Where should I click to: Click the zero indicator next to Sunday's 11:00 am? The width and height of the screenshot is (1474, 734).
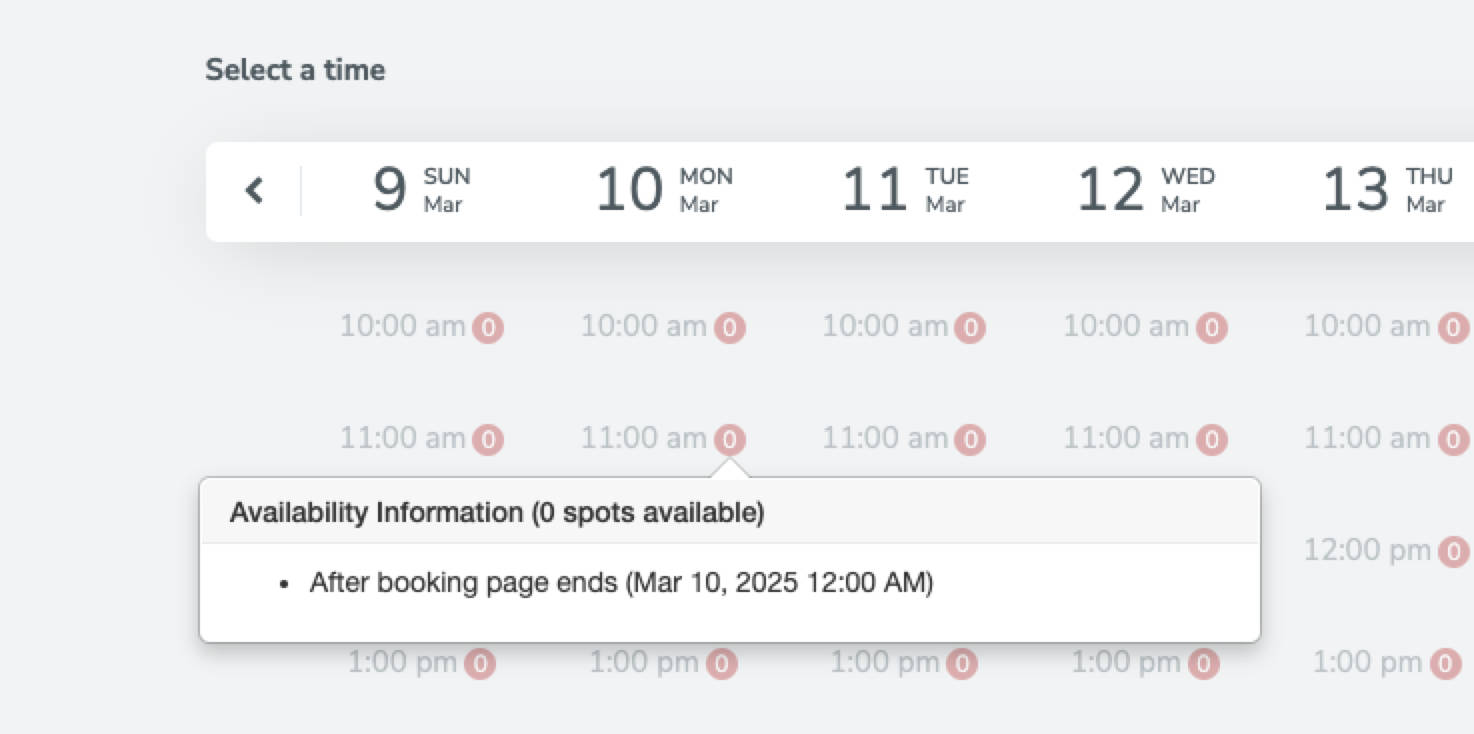[489, 438]
